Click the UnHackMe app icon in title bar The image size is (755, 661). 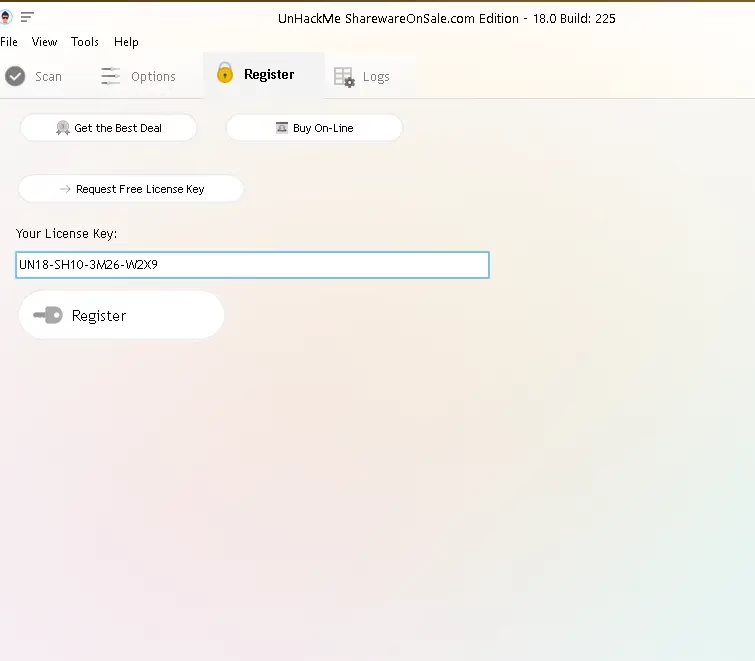pos(6,17)
